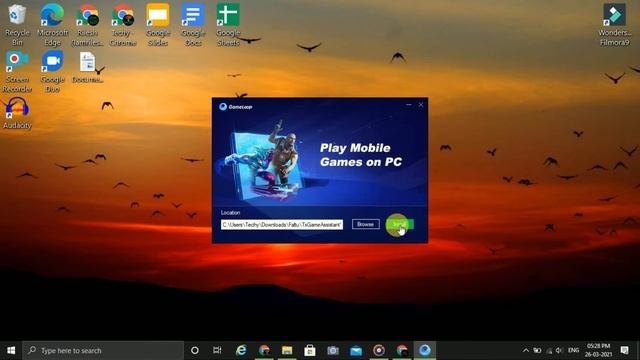Close the GameLoop installer window
The image size is (640, 360).
(421, 105)
